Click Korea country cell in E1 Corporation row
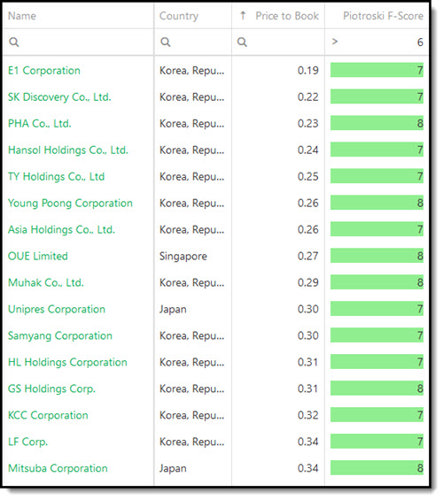The height and width of the screenshot is (500, 442). pos(192,70)
